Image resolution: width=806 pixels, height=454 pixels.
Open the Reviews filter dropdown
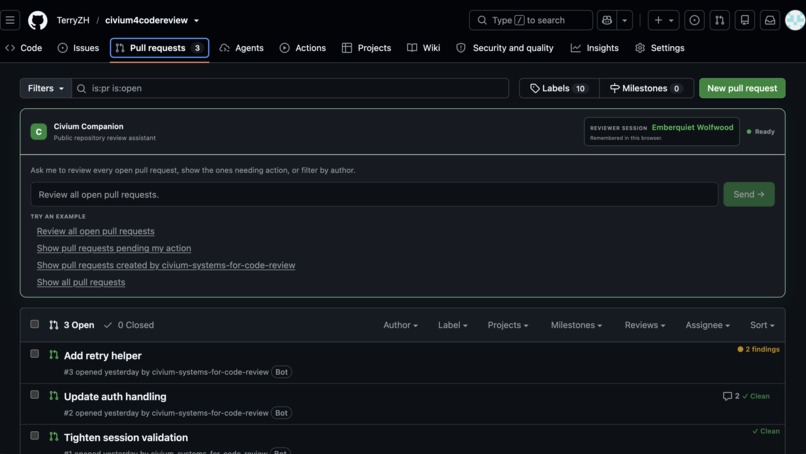click(645, 325)
